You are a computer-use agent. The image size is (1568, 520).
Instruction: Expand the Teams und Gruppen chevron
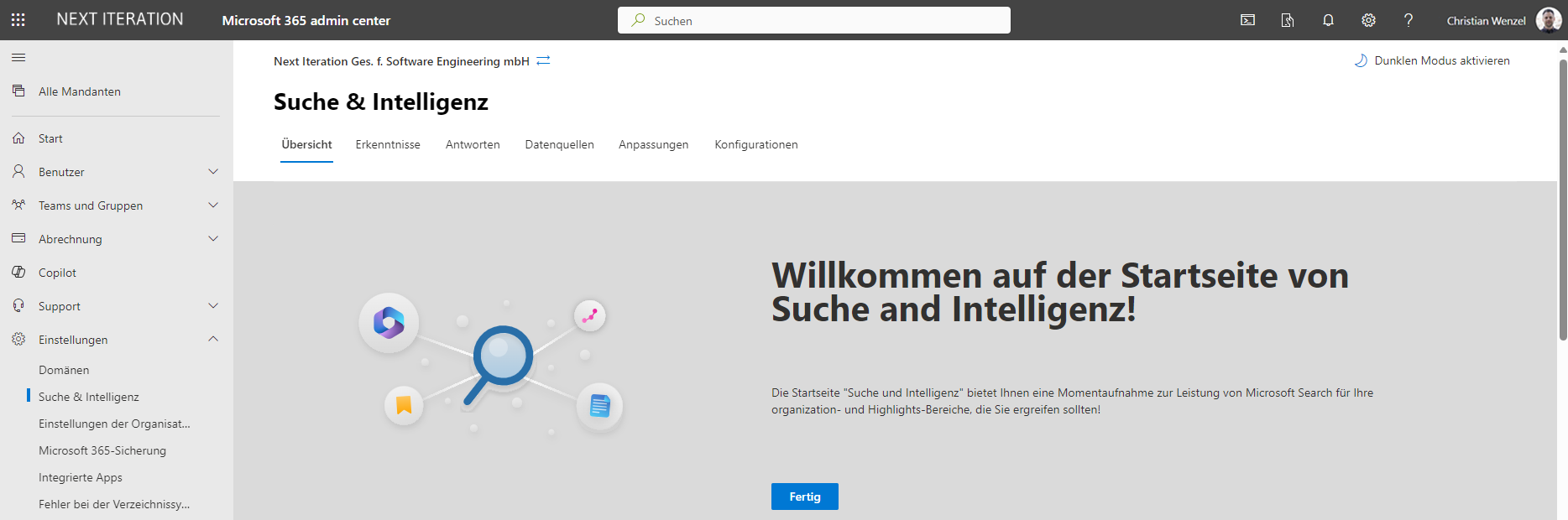tap(213, 205)
